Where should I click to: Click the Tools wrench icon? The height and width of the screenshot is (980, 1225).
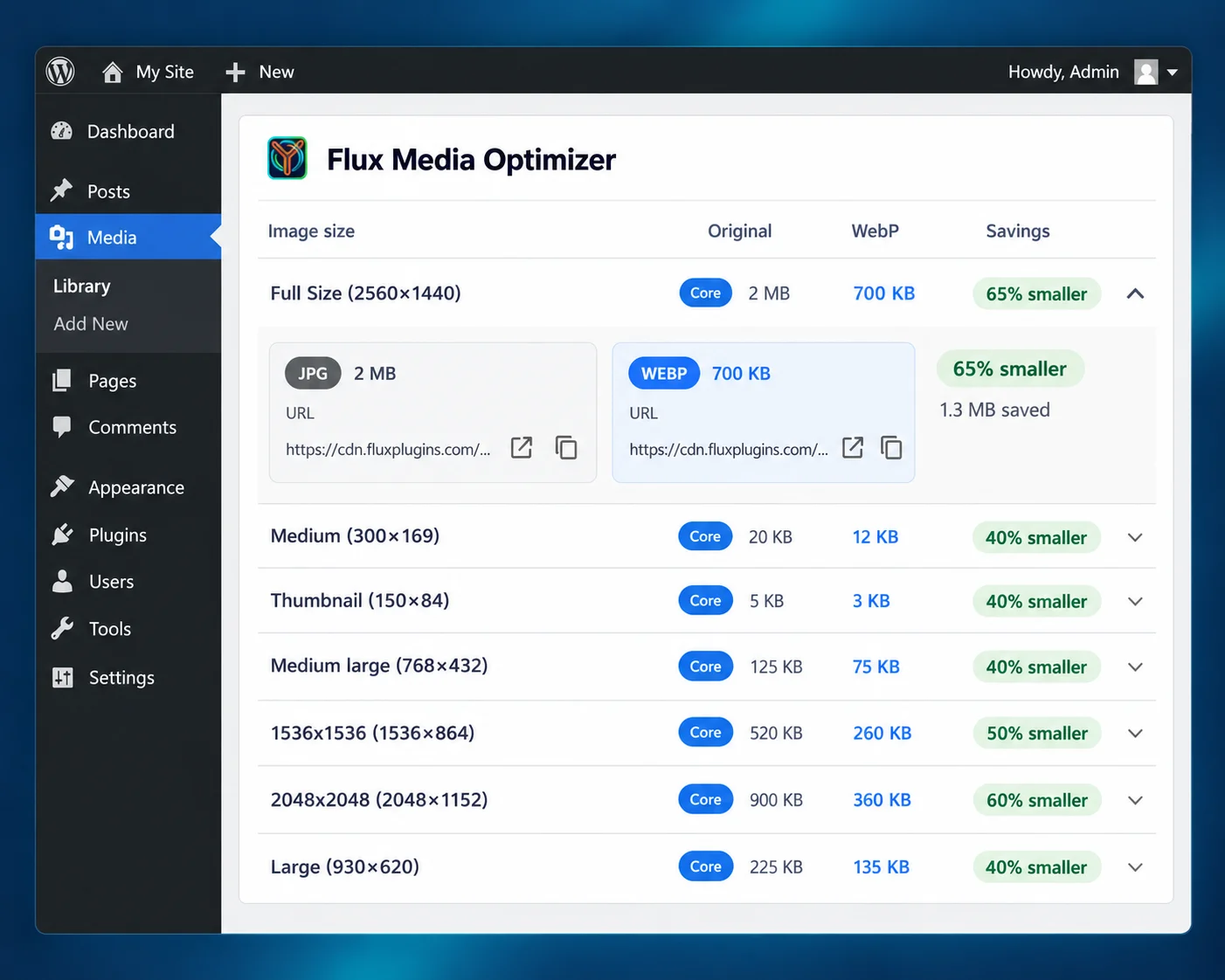(x=62, y=628)
